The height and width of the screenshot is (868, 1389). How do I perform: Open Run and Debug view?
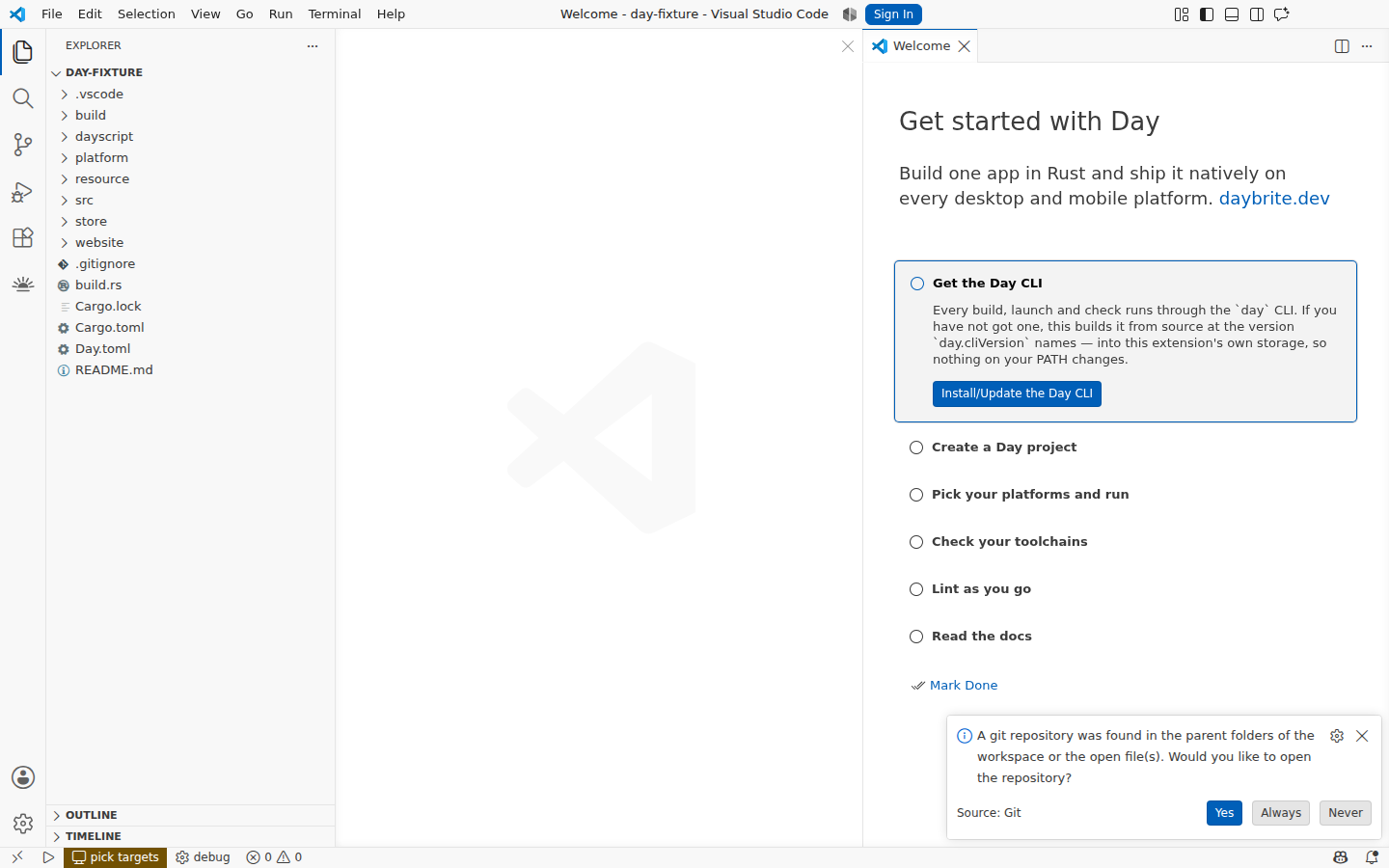23,191
